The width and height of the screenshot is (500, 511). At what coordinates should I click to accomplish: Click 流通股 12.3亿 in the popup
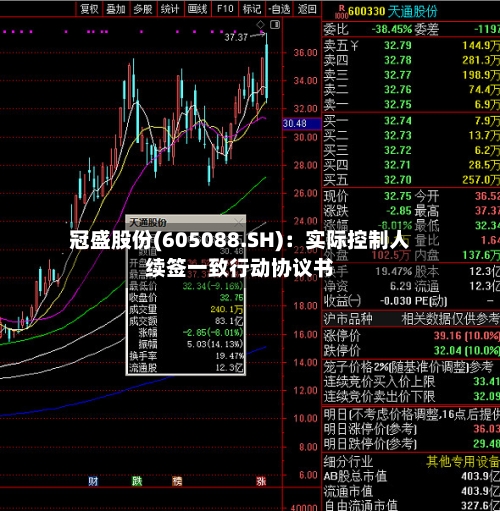(186, 368)
